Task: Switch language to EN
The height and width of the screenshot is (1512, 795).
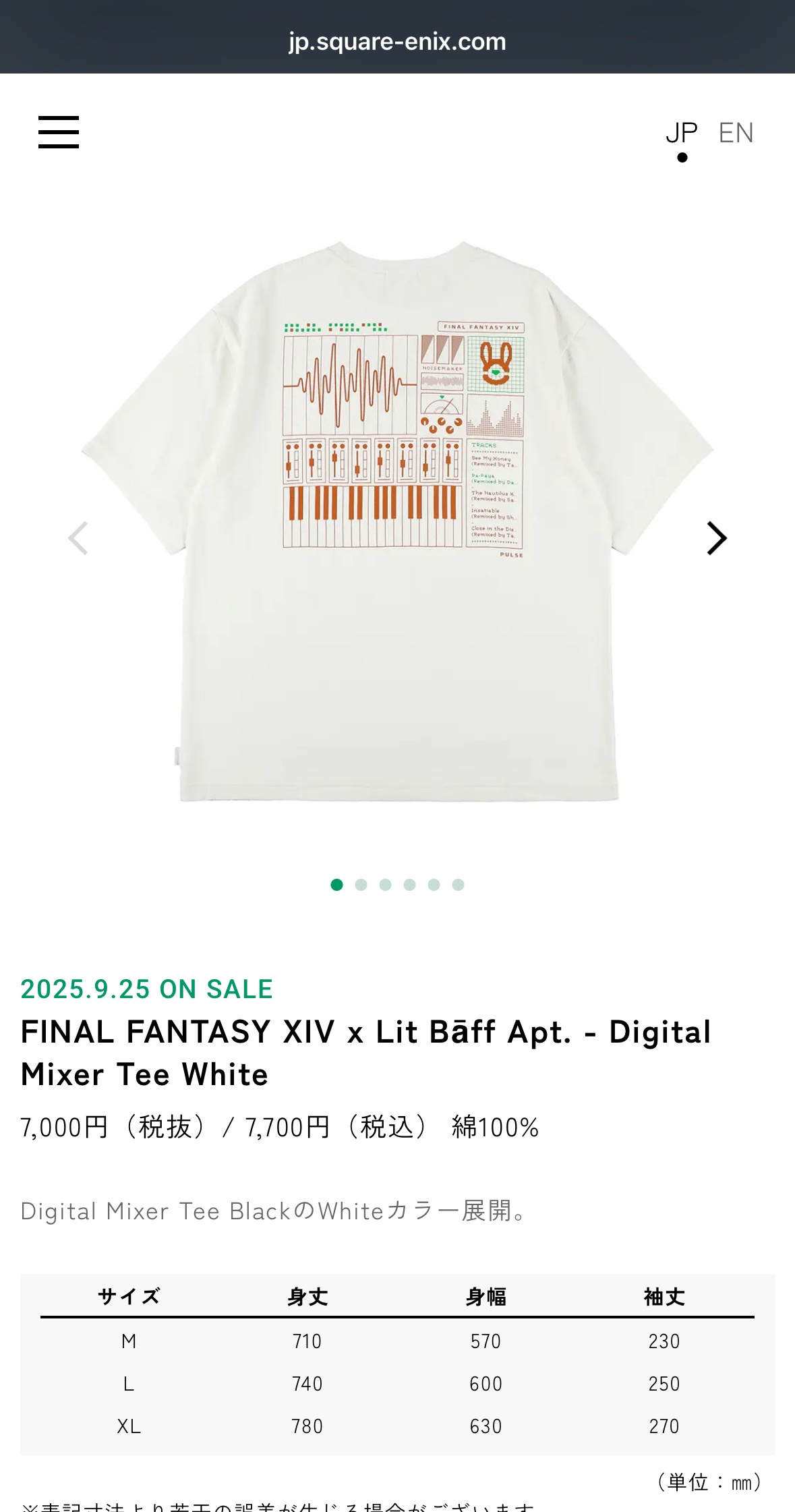Action: (736, 133)
